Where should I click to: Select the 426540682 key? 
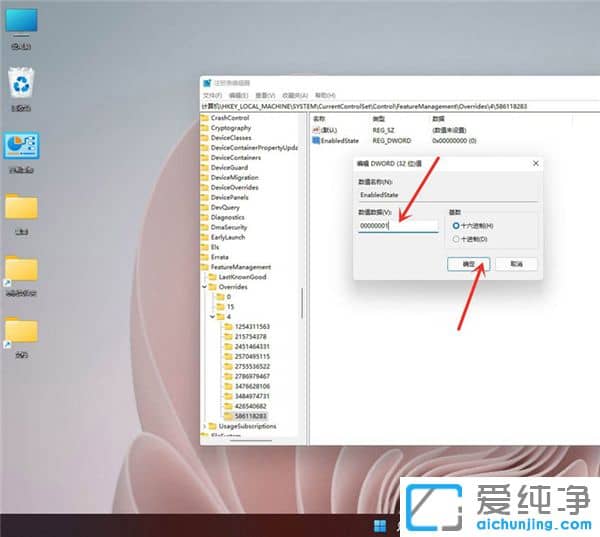[251, 406]
